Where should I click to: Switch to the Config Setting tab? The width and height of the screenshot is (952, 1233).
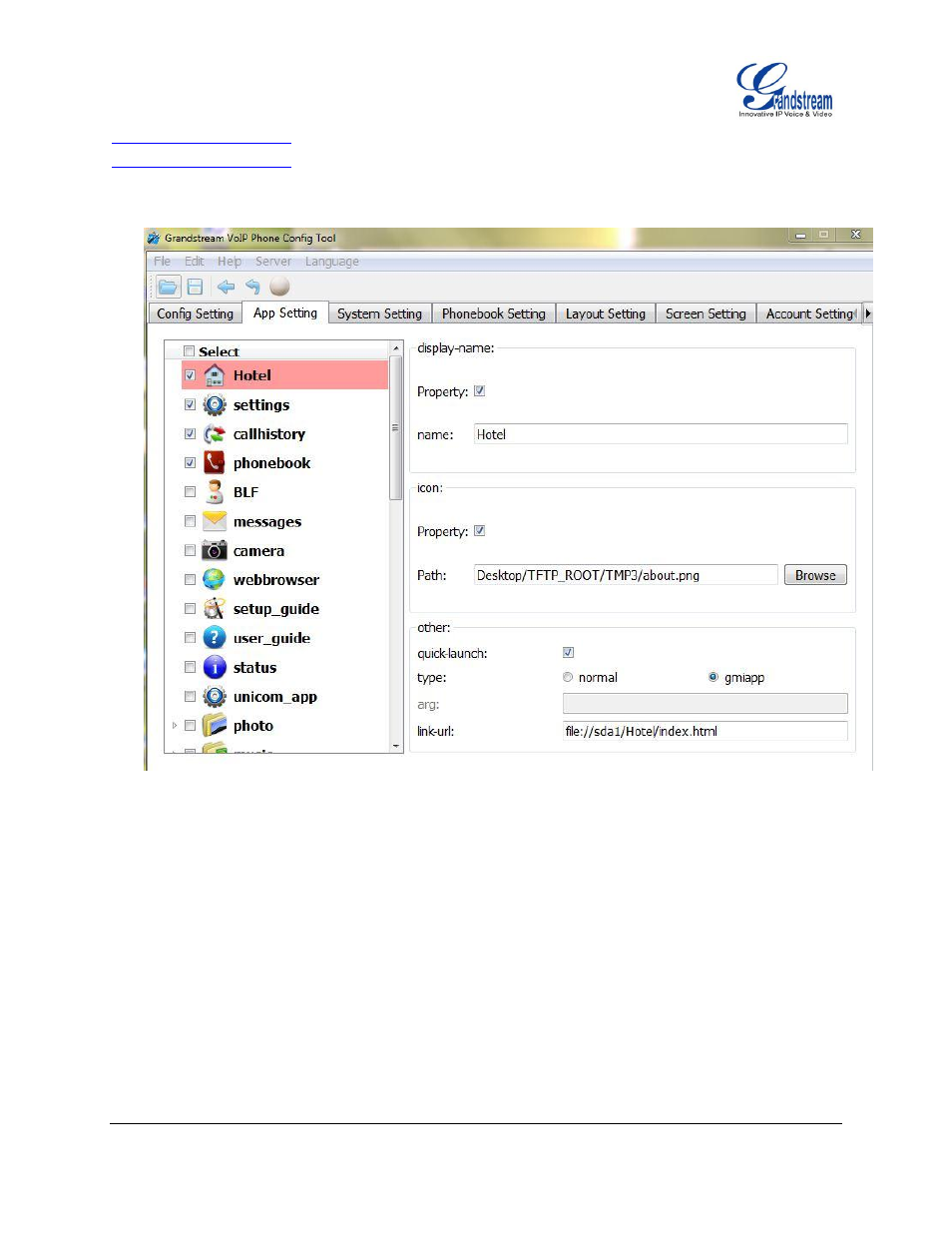tap(196, 313)
